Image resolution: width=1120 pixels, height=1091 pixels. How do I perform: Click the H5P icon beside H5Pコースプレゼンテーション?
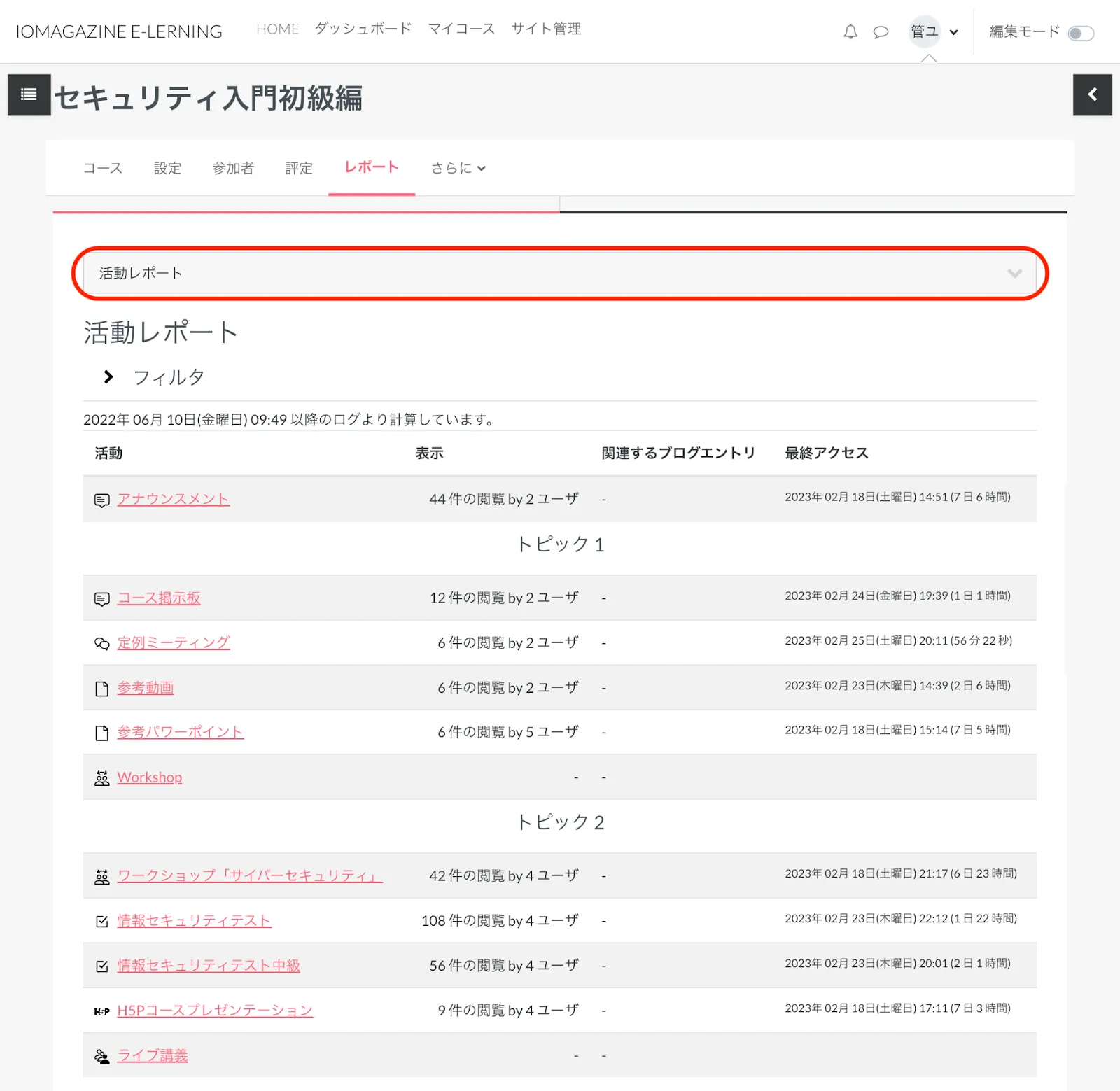102,1011
